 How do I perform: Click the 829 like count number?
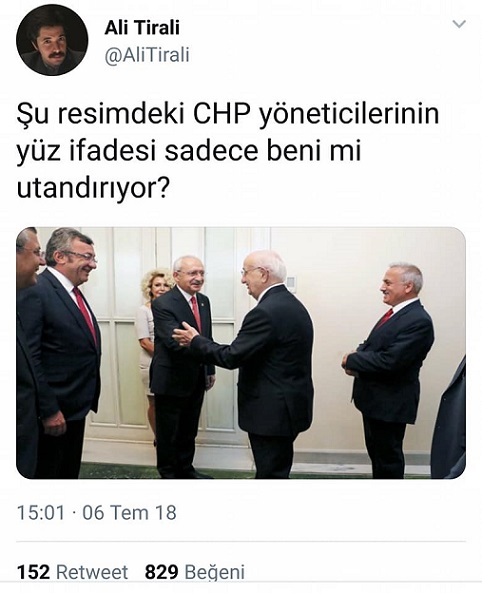[x=162, y=572]
